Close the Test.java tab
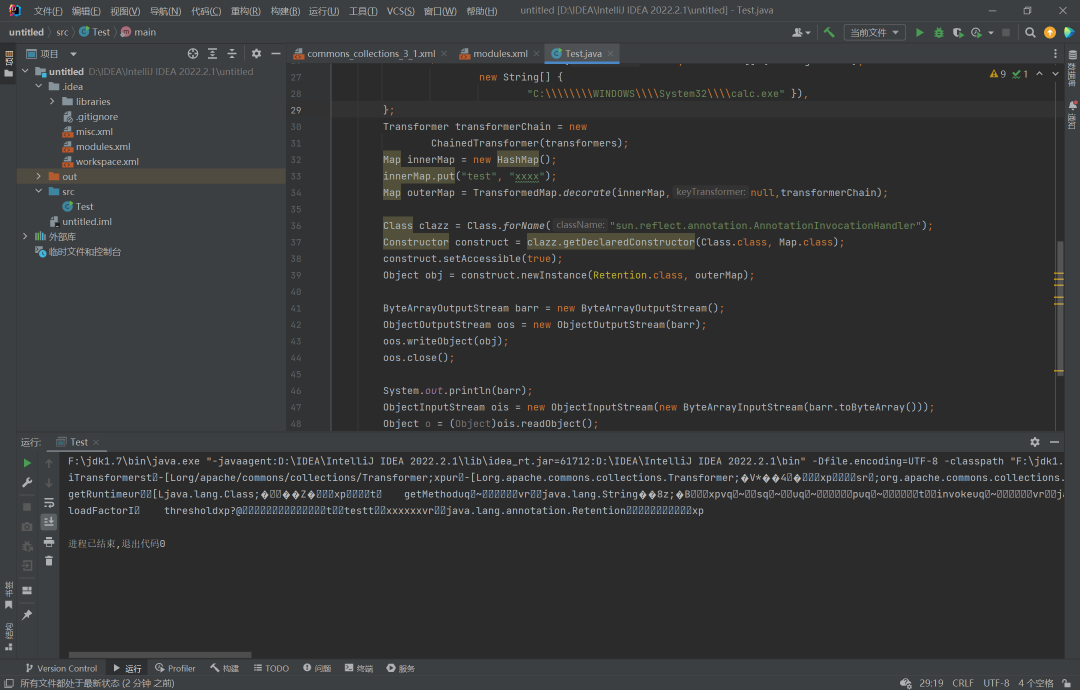This screenshot has height=690, width=1080. 609,54
